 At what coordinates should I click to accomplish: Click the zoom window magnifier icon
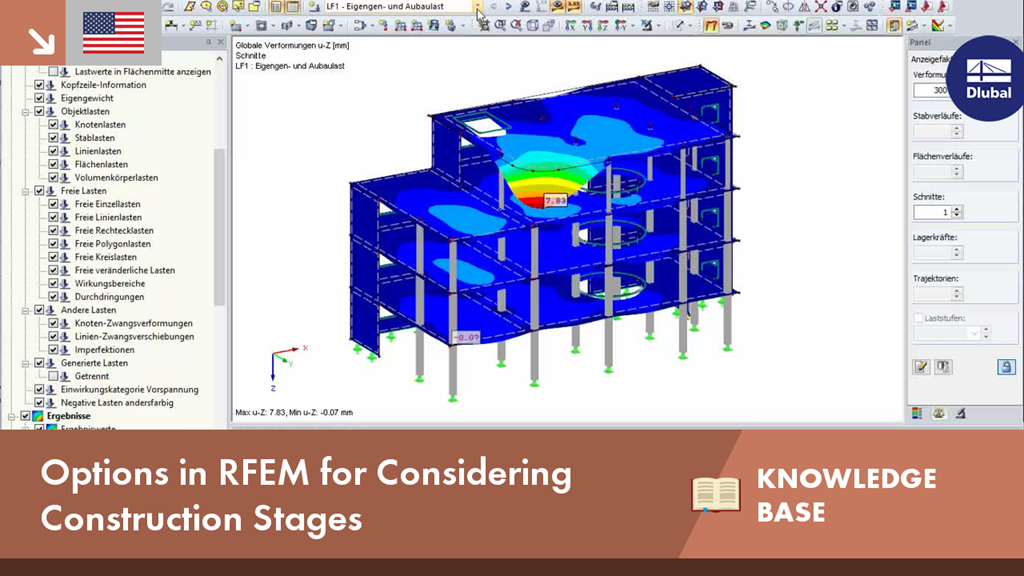pyautogui.click(x=500, y=25)
